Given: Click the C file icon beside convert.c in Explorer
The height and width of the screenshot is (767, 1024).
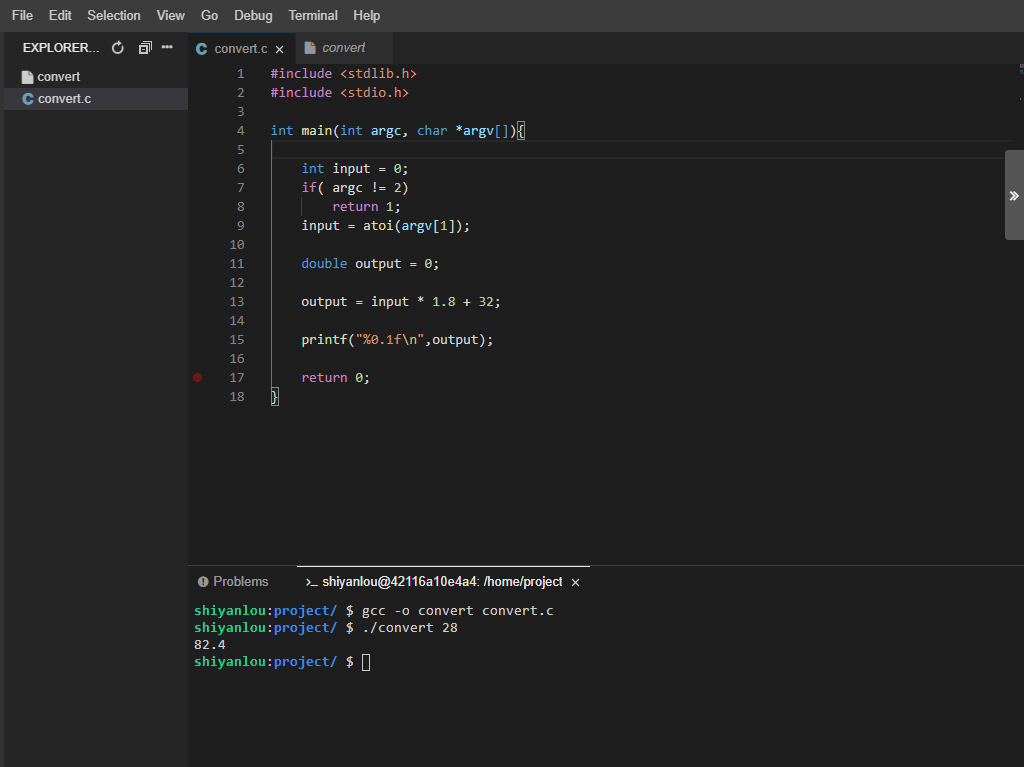Looking at the screenshot, I should (x=28, y=99).
